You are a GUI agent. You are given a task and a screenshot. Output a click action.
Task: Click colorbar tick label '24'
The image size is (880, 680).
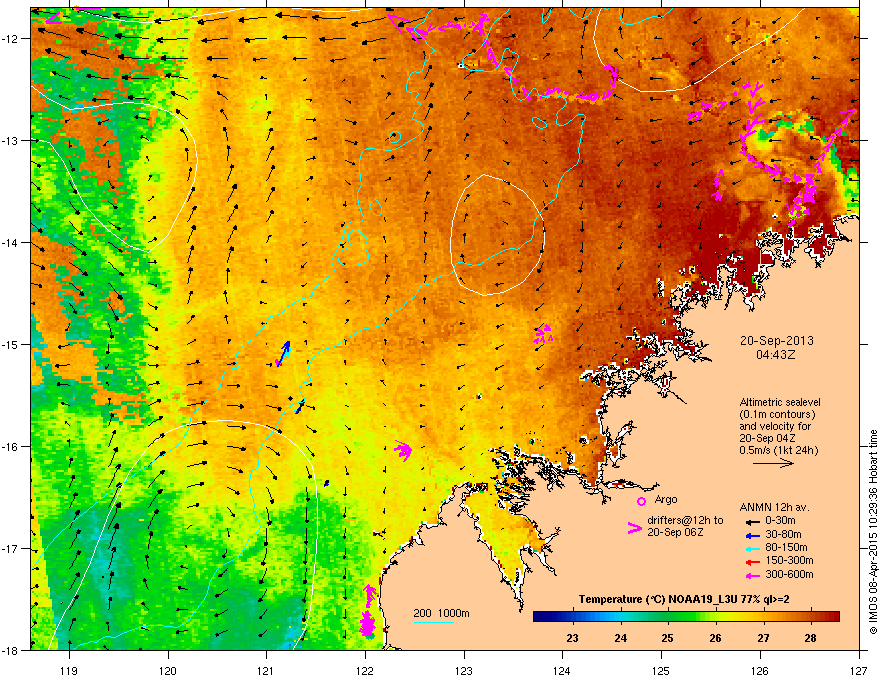(x=620, y=638)
